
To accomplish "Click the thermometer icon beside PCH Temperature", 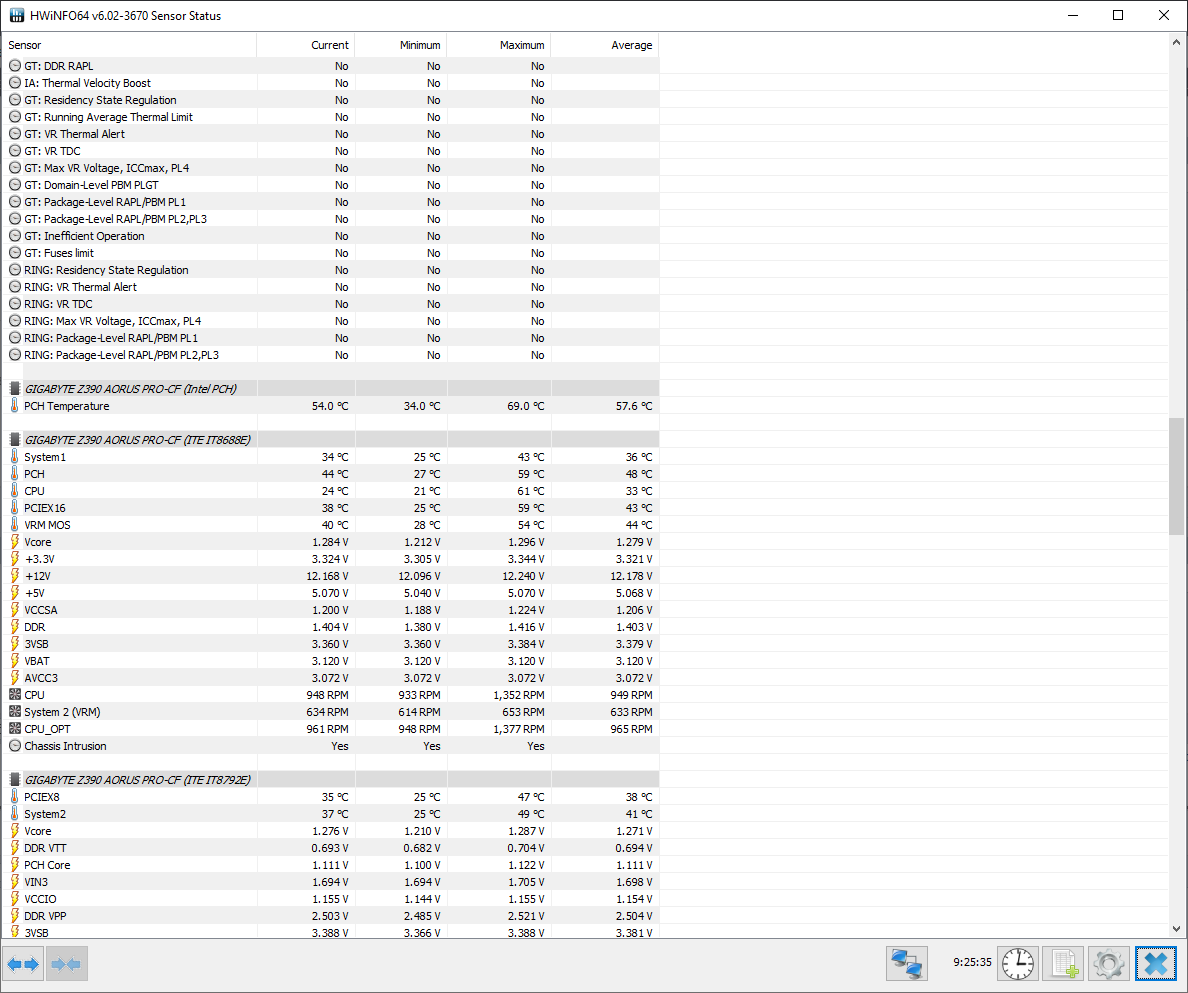I will pyautogui.click(x=14, y=406).
